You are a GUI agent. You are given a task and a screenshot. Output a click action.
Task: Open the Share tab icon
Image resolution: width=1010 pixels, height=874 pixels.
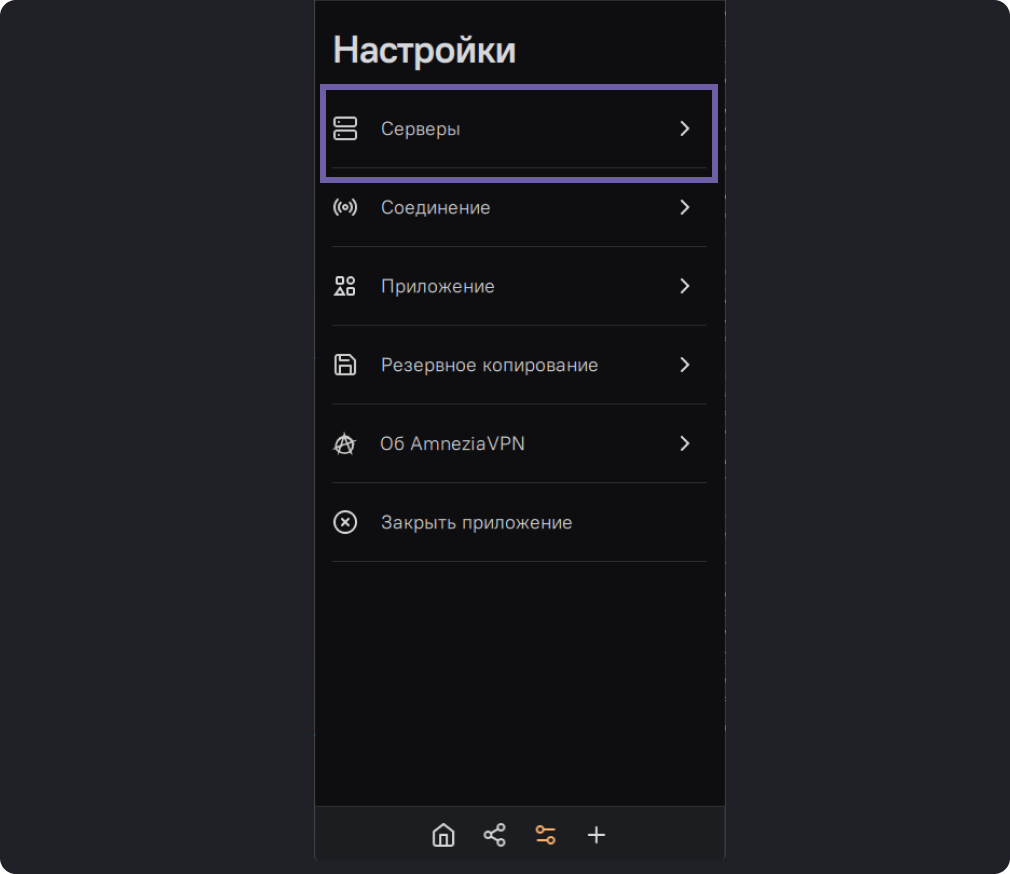[494, 835]
